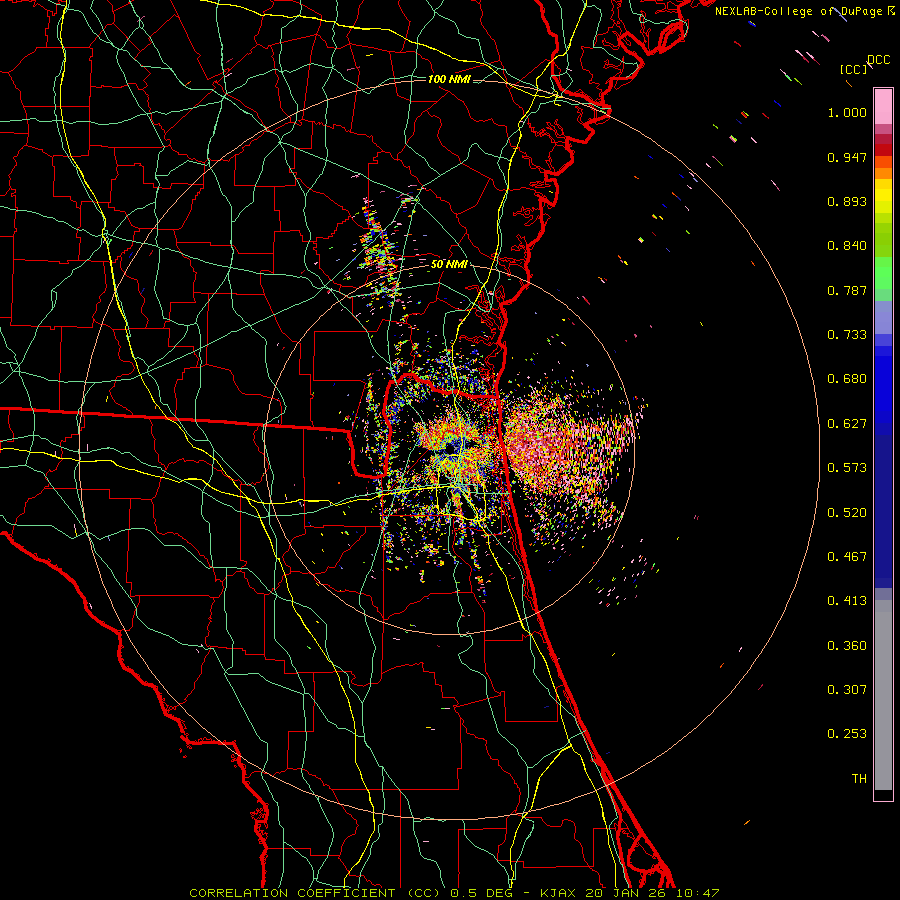The width and height of the screenshot is (900, 900).
Task: Click the 0.840 legend value
Action: [x=847, y=246]
